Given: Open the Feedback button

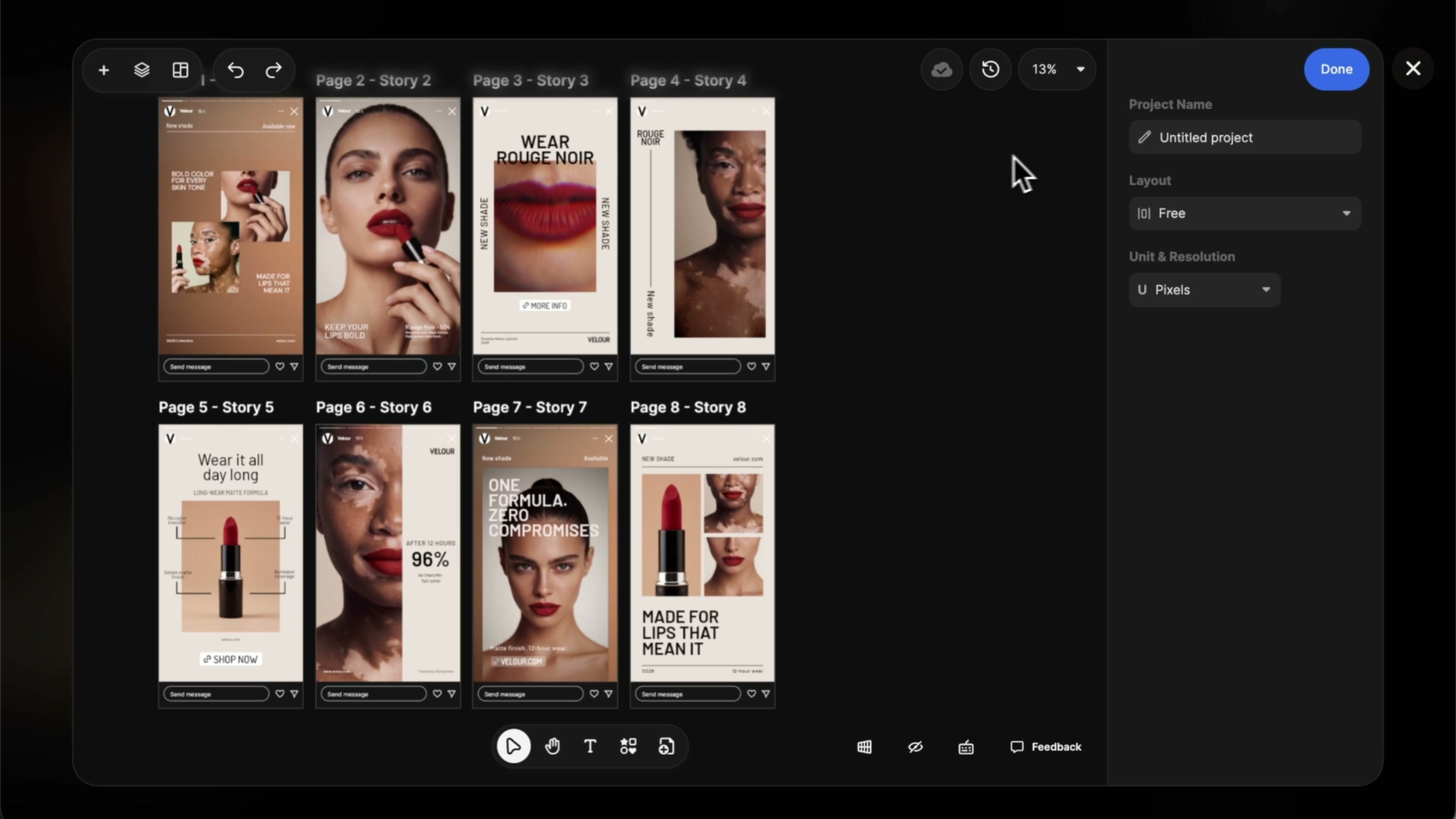Looking at the screenshot, I should (1046, 747).
